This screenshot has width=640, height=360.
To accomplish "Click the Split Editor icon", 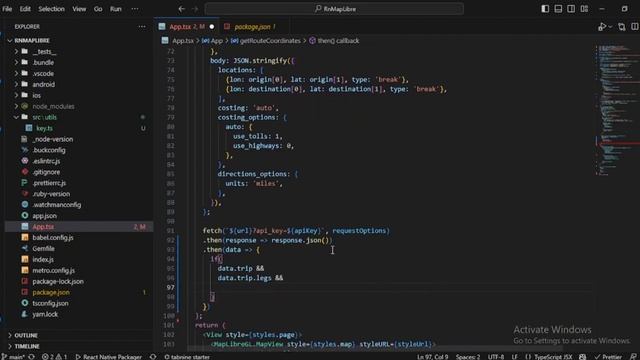I will (635, 27).
